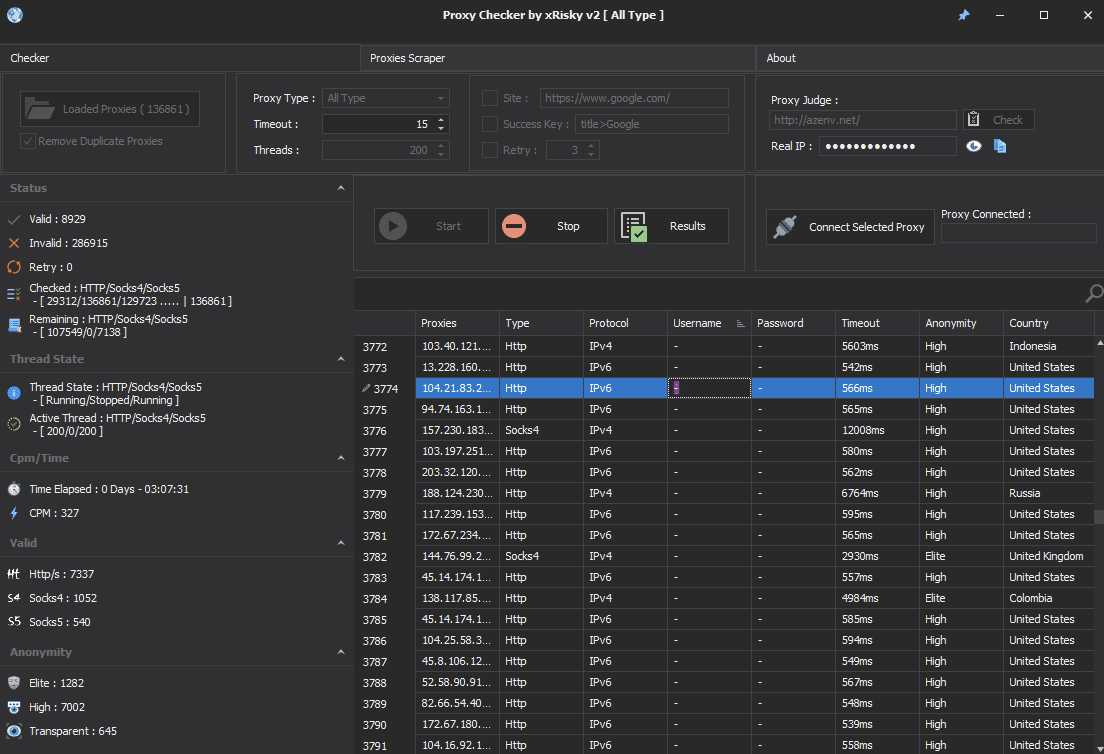This screenshot has width=1104, height=754.
Task: Click the plug icon for Connect Selected Proxy
Action: 785,227
